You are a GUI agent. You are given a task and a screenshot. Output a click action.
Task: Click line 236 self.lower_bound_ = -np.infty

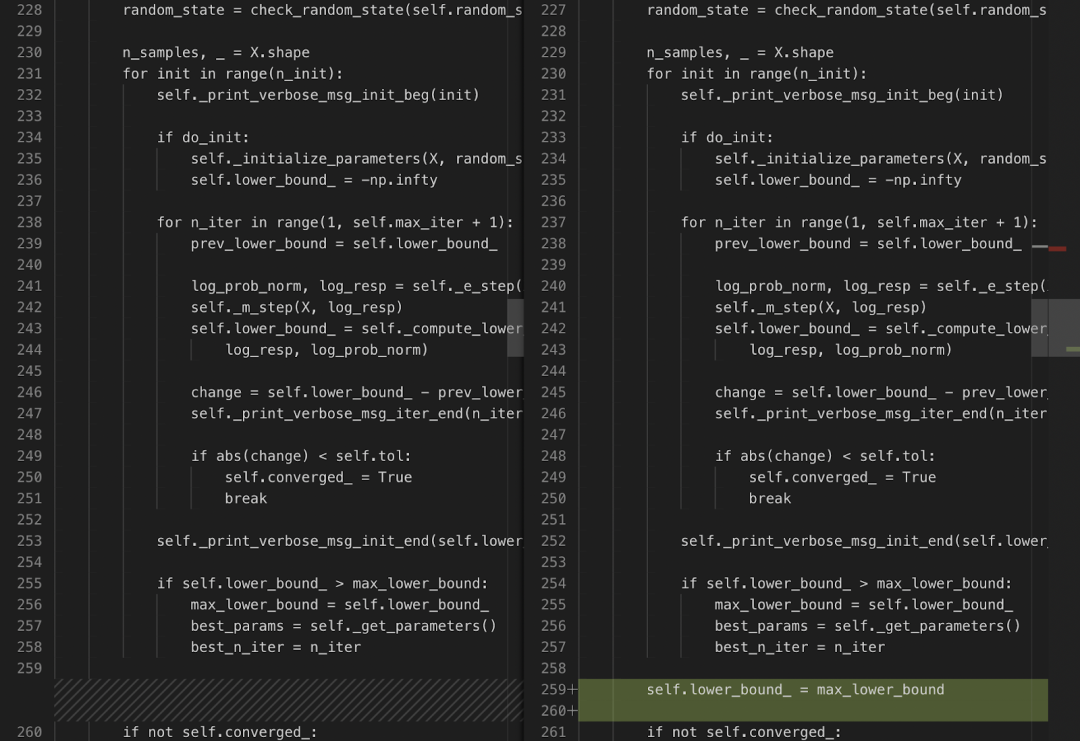[314, 180]
